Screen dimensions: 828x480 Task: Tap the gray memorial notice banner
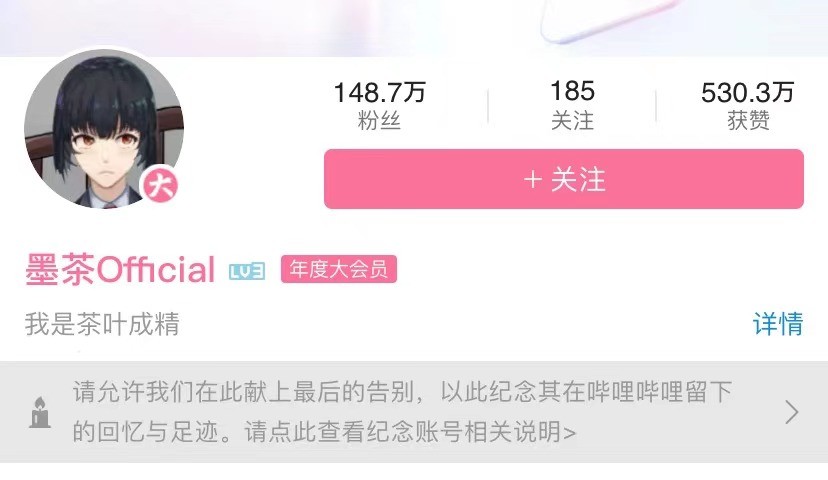(x=414, y=412)
